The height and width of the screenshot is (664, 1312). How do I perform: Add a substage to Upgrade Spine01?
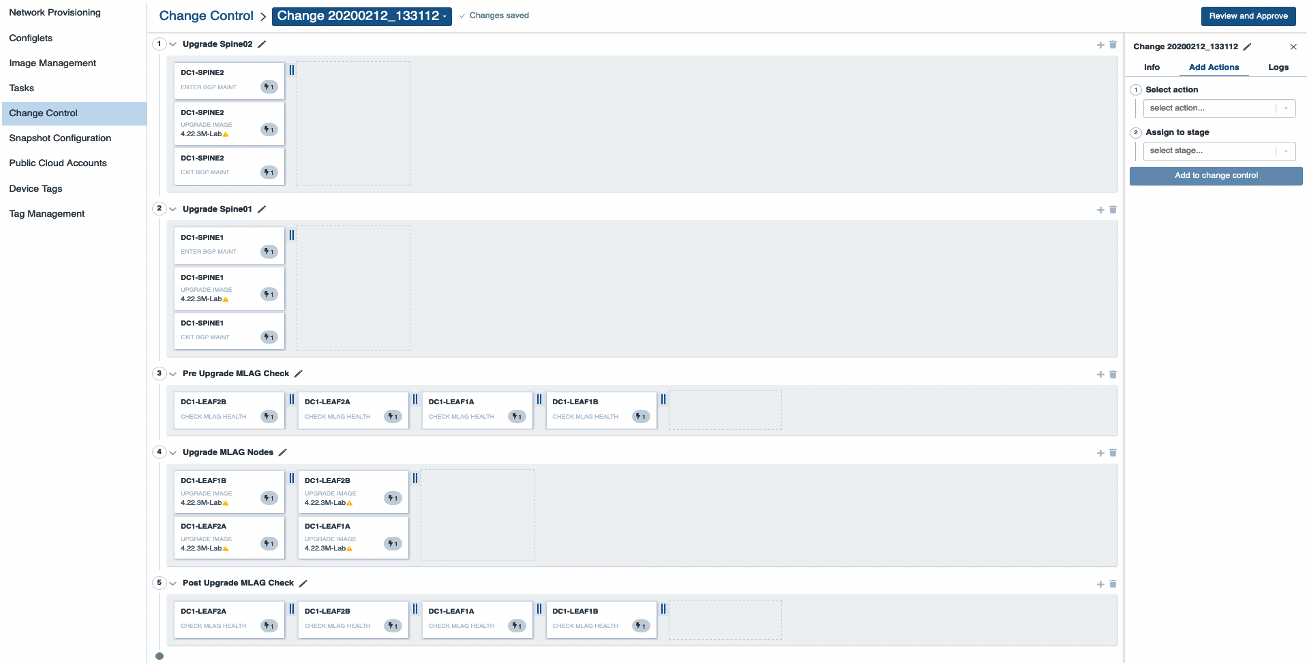click(1100, 209)
